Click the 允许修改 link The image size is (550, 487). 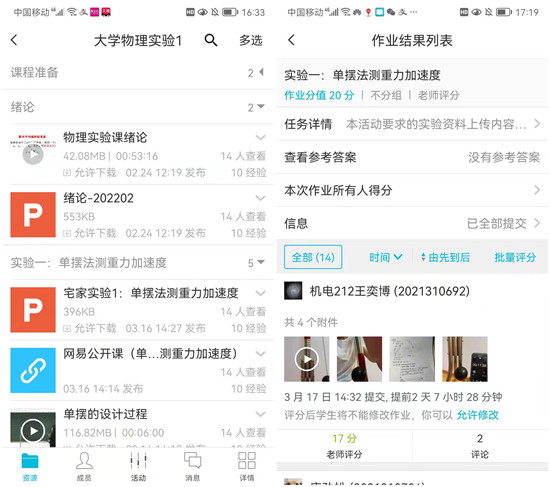click(x=477, y=415)
